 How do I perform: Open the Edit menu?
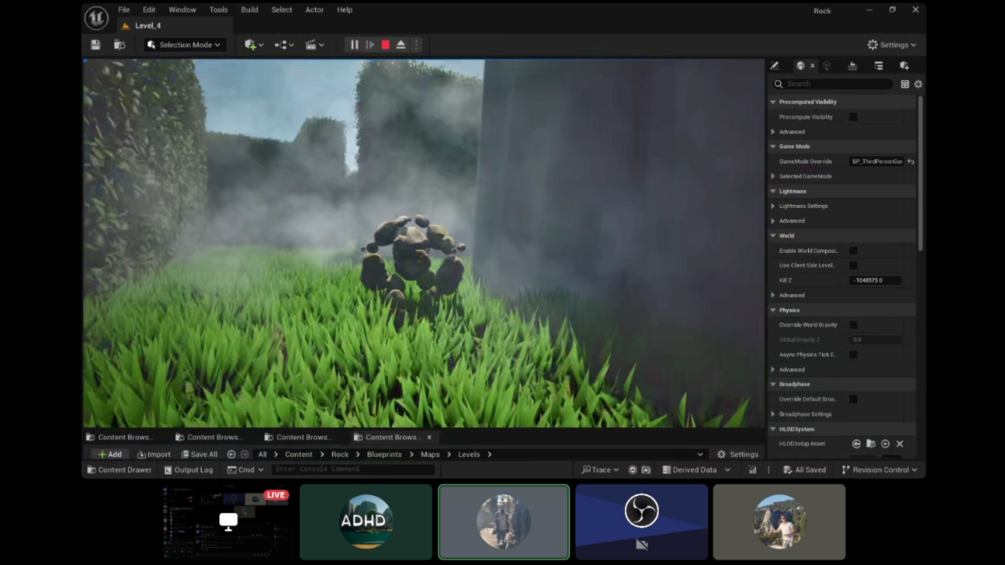[x=149, y=10]
